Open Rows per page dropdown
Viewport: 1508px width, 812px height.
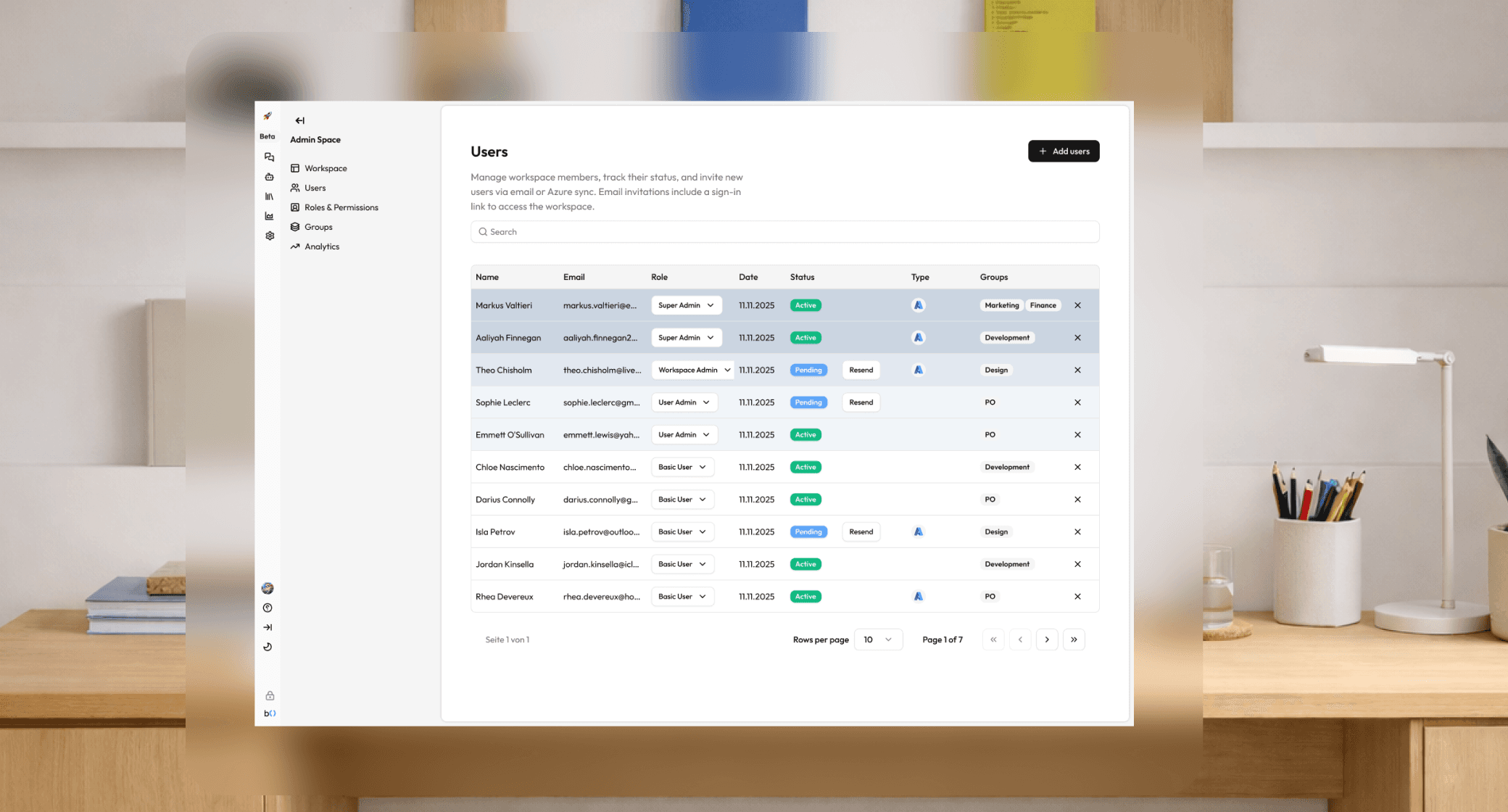tap(877, 639)
